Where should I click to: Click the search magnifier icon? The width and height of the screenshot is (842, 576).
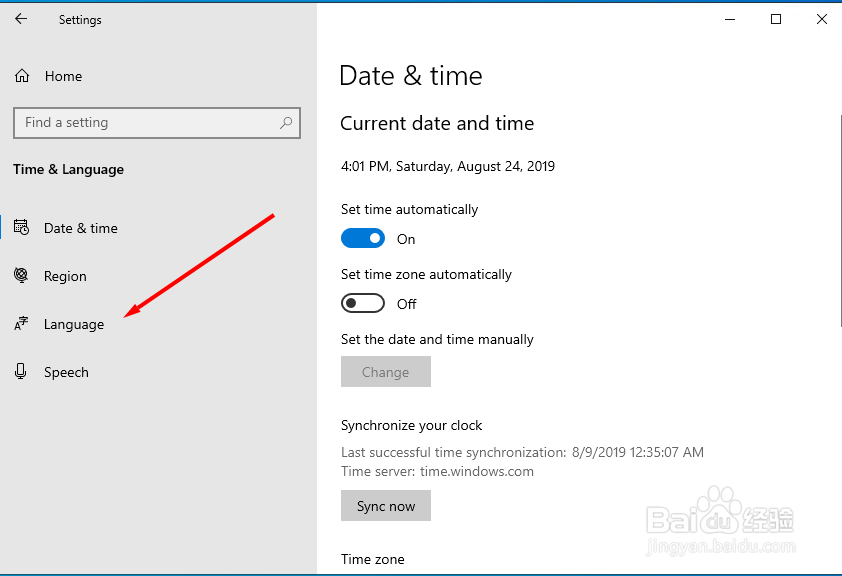click(x=286, y=123)
